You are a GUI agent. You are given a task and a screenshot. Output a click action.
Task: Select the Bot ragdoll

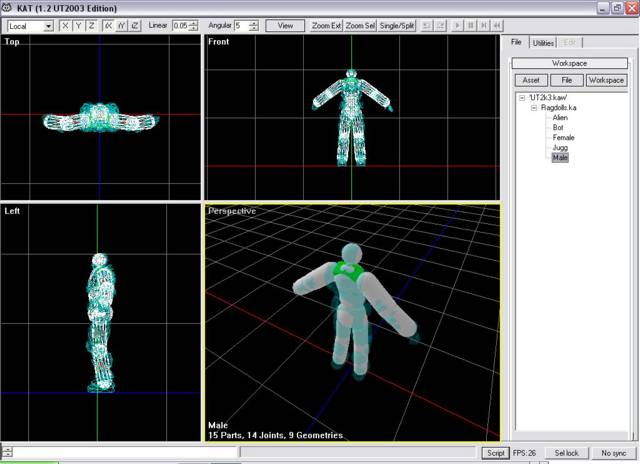pyautogui.click(x=558, y=127)
